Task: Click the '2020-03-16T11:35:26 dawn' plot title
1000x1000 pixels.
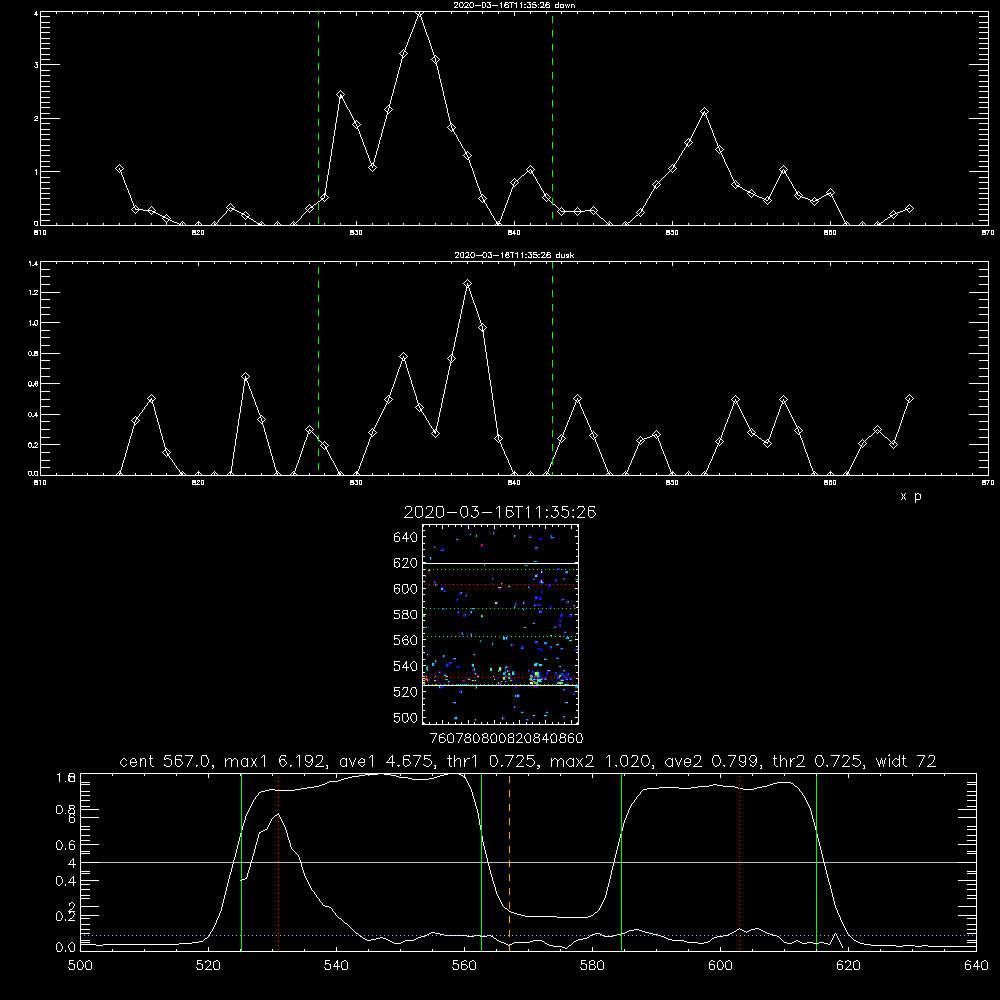Action: coord(514,5)
